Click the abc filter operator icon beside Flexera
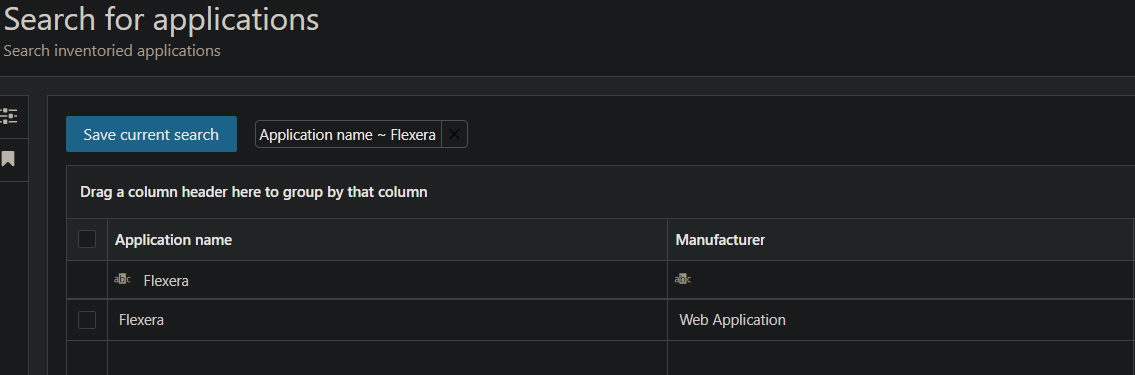This screenshot has height=375, width=1135. (x=122, y=279)
